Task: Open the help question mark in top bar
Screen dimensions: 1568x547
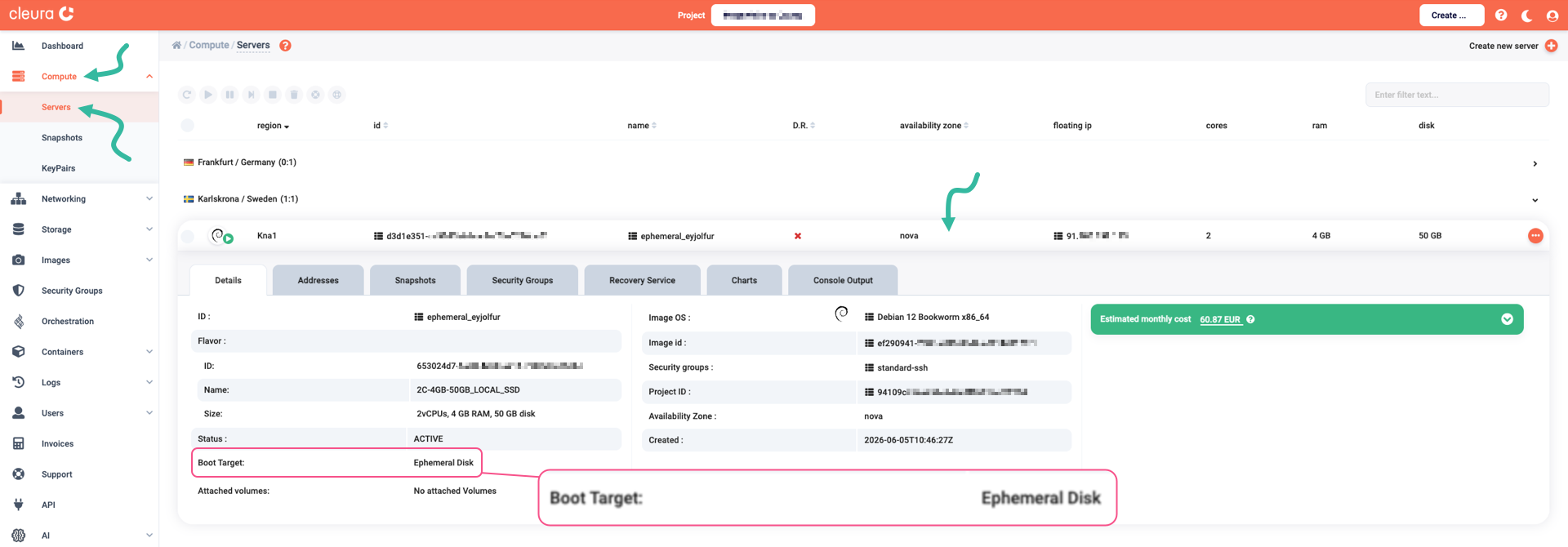Action: tap(1501, 15)
